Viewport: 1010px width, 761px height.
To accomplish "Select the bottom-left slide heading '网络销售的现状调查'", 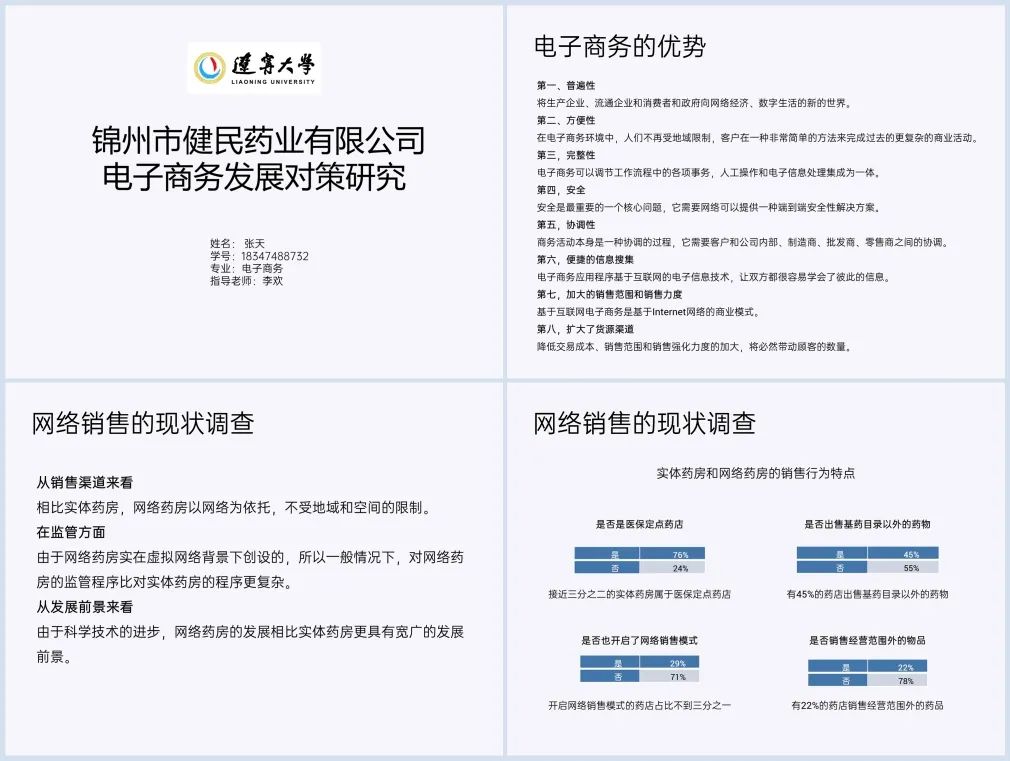I will click(143, 423).
